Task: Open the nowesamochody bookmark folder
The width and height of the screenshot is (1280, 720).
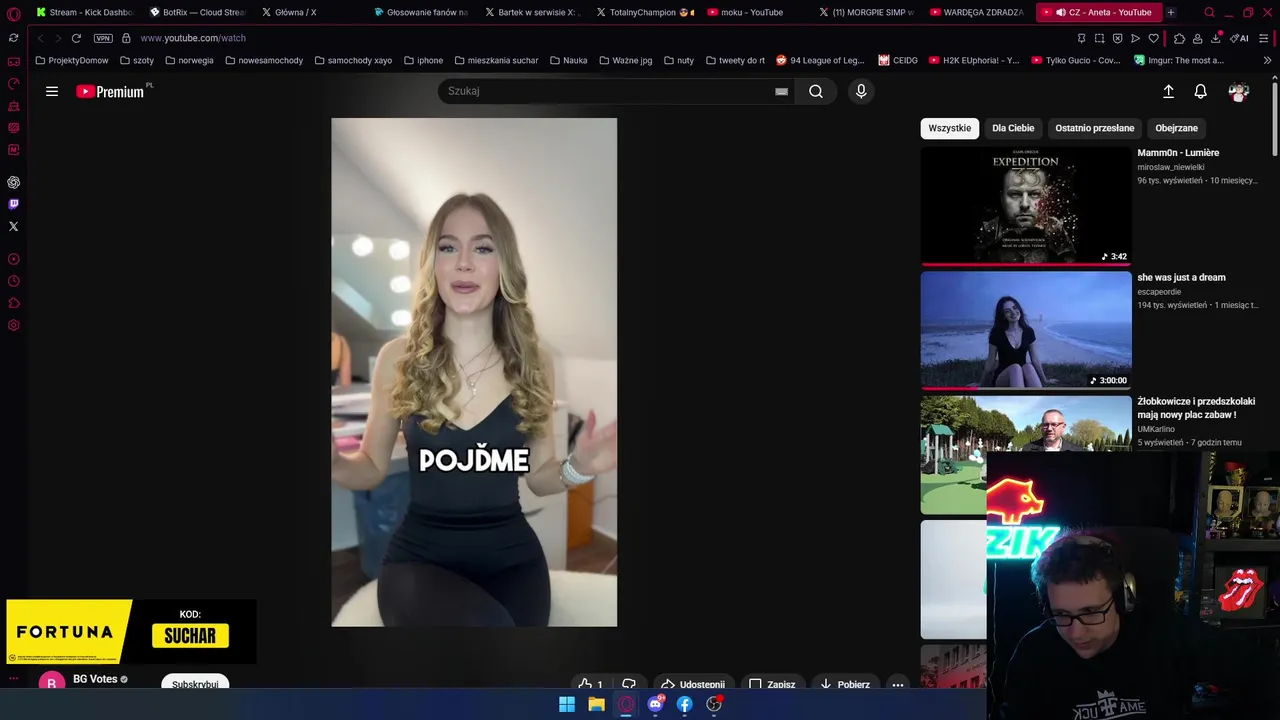Action: 264,60
